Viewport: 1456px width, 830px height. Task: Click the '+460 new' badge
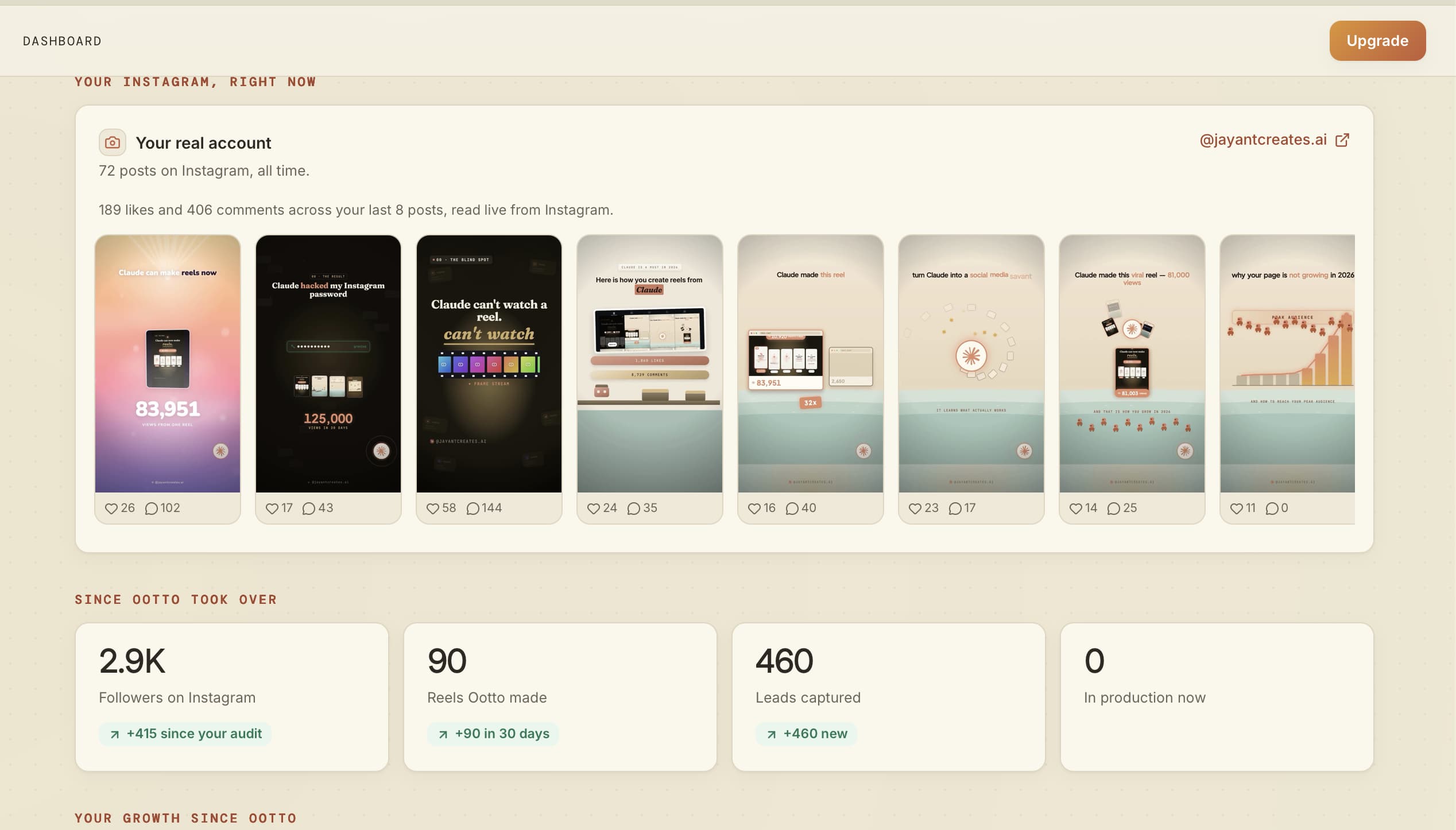[806, 734]
